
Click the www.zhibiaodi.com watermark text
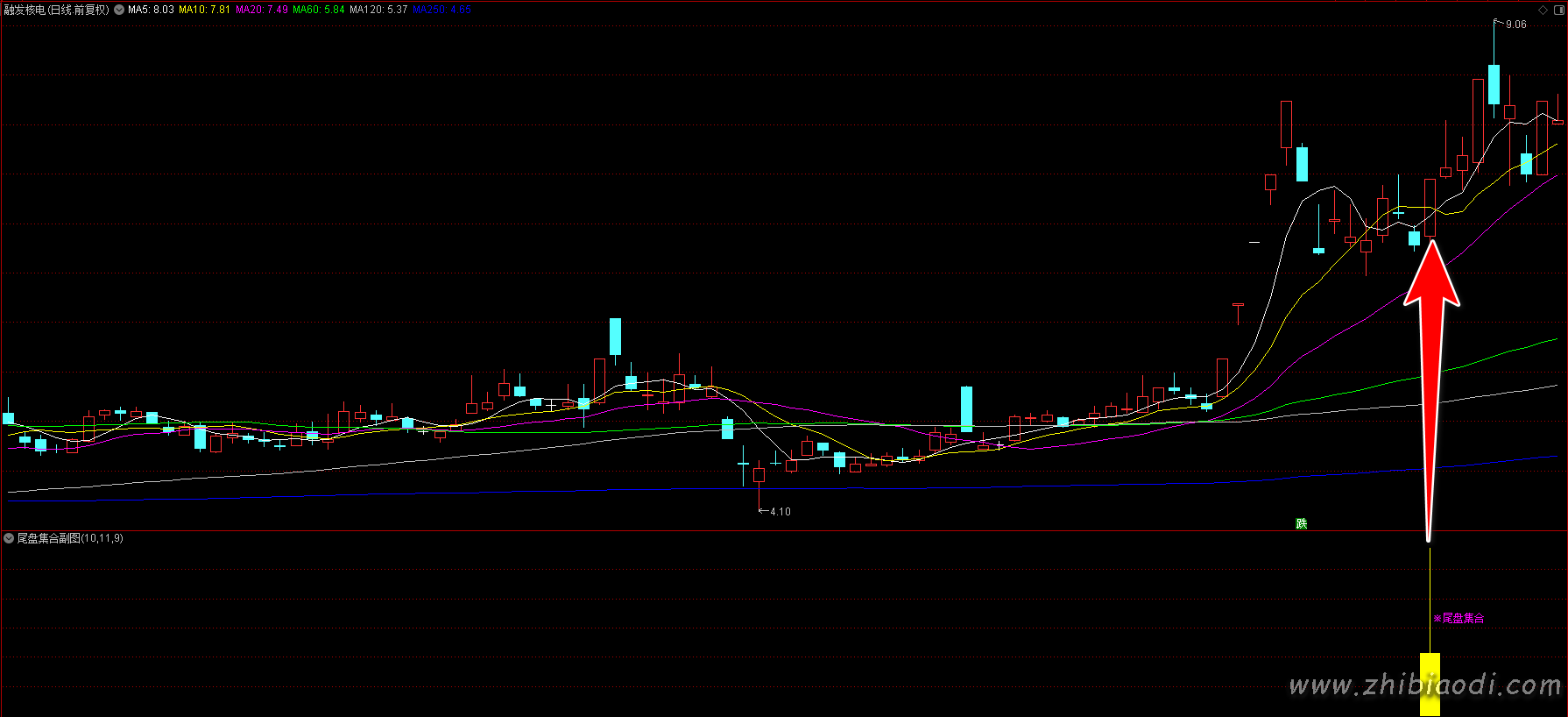[x=1424, y=685]
